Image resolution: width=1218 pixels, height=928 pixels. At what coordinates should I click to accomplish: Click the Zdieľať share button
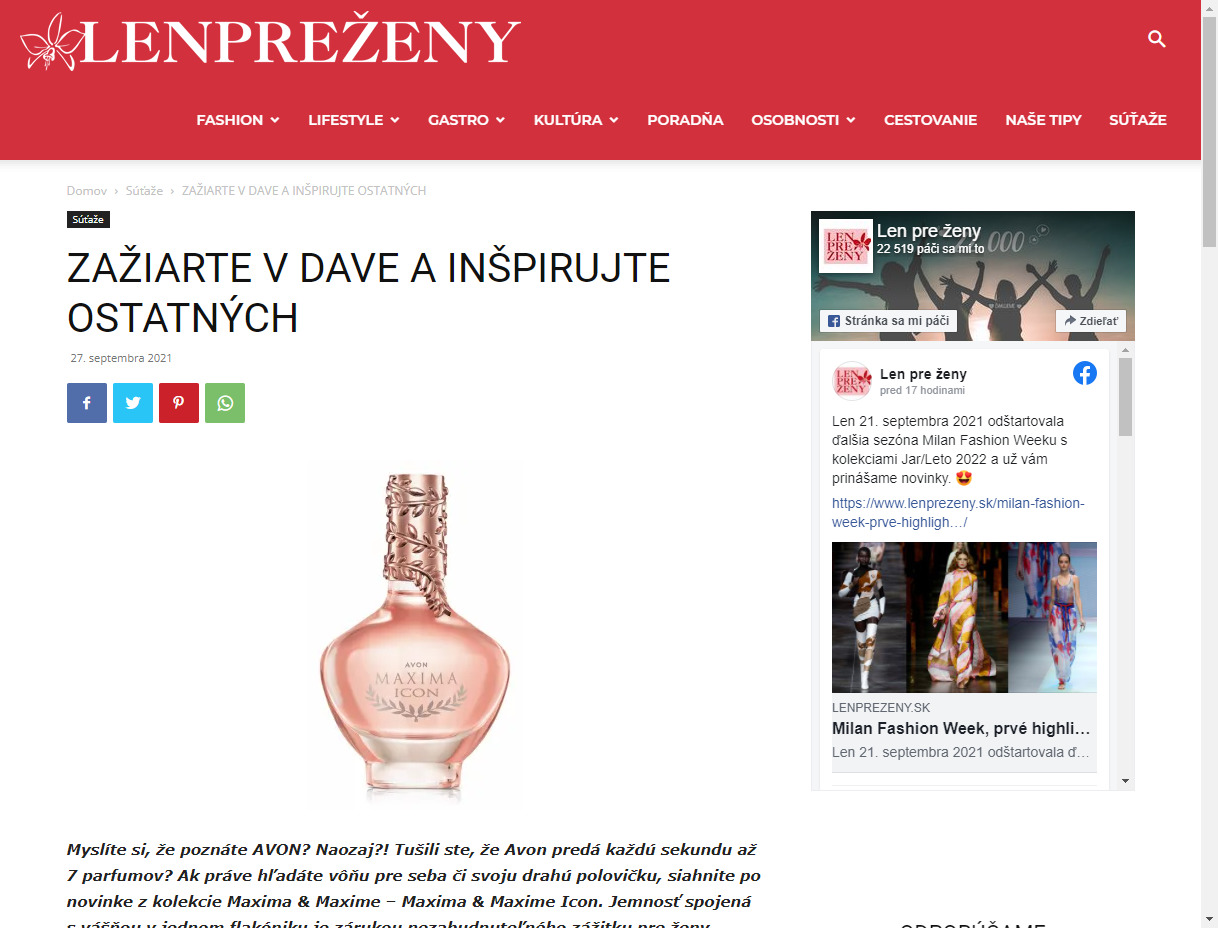coord(1091,321)
